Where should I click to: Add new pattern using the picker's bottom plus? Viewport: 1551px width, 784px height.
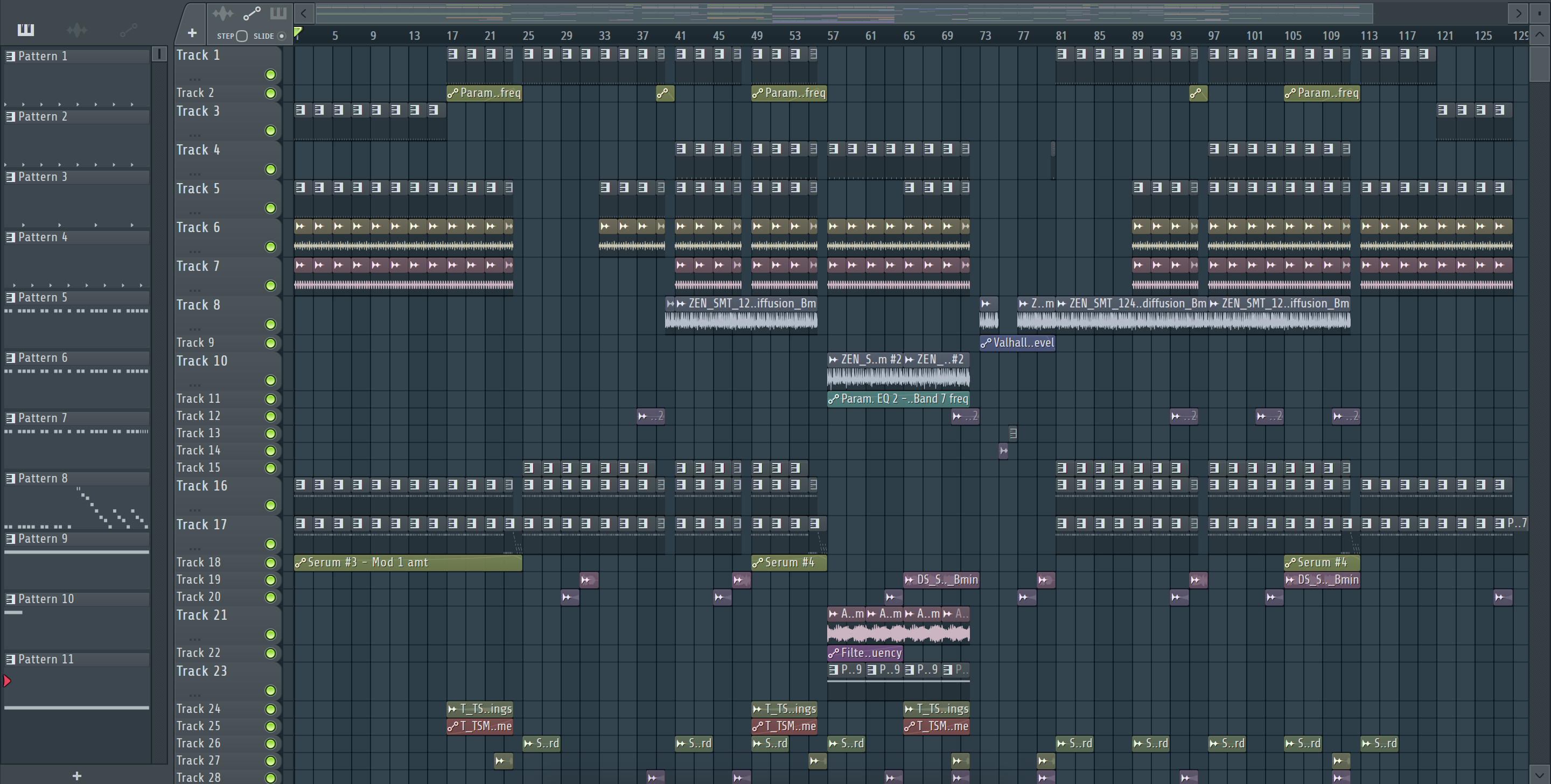click(76, 775)
